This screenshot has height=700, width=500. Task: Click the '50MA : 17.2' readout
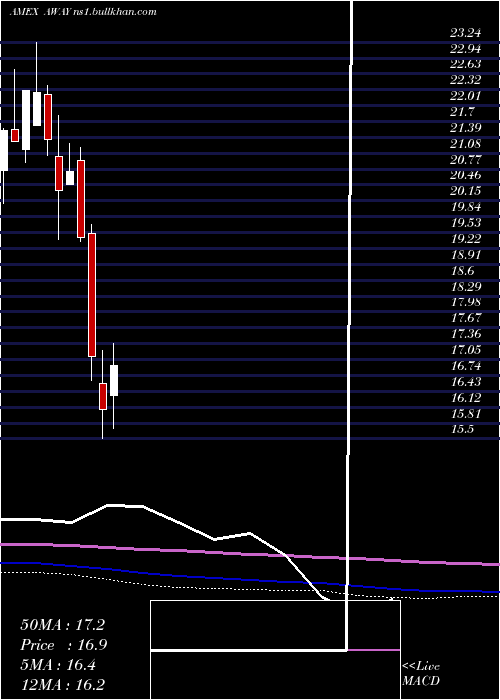(x=62, y=625)
